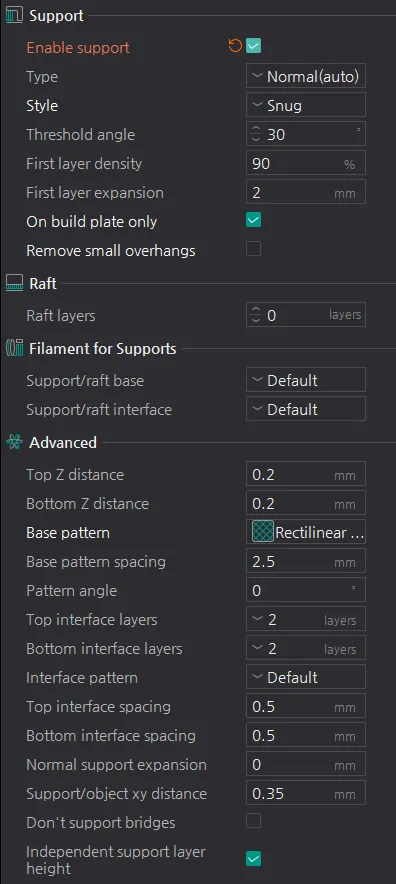Click the Raft section heading
Screen dimensions: 396x884
point(43,283)
